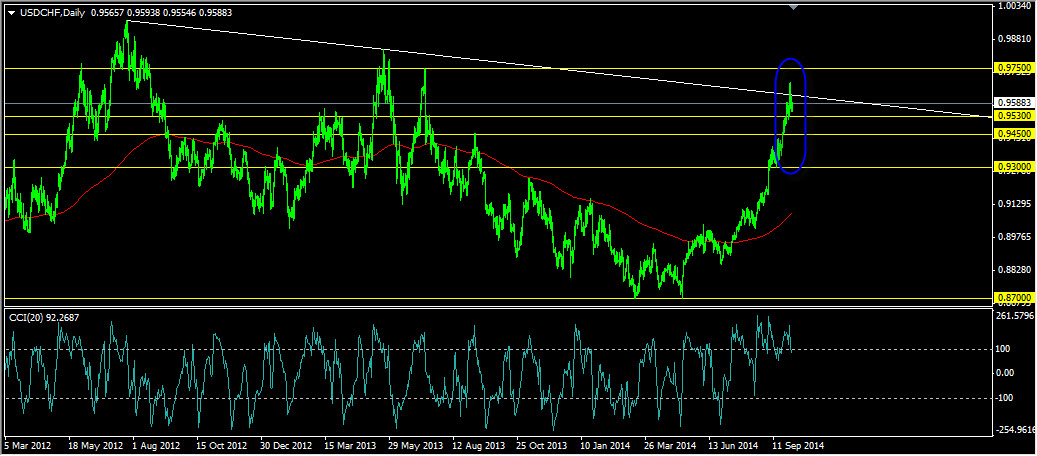Click the 0.00 CCI scale value

(1005, 373)
